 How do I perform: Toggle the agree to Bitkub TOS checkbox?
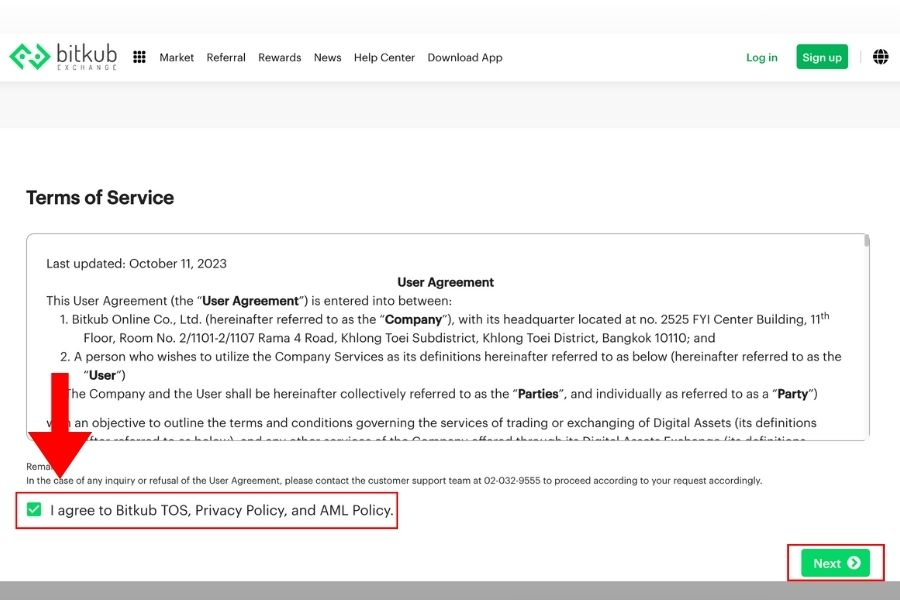click(x=34, y=509)
